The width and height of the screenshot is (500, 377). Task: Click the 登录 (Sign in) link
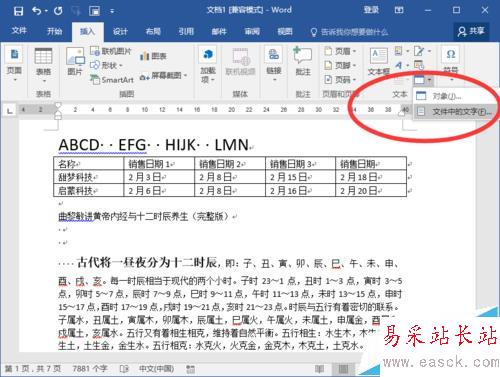[x=371, y=10]
